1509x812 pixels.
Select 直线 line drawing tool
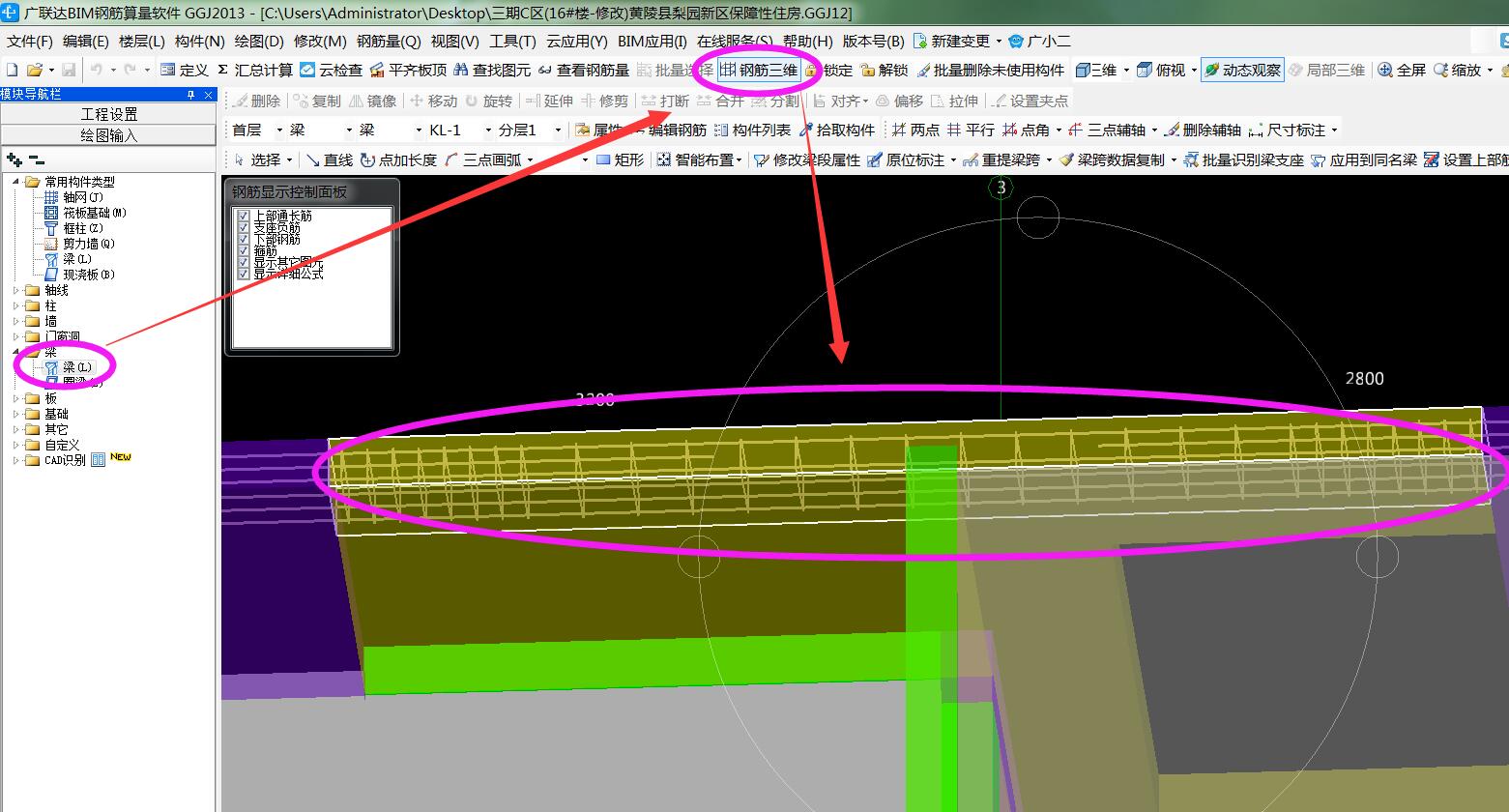click(329, 159)
